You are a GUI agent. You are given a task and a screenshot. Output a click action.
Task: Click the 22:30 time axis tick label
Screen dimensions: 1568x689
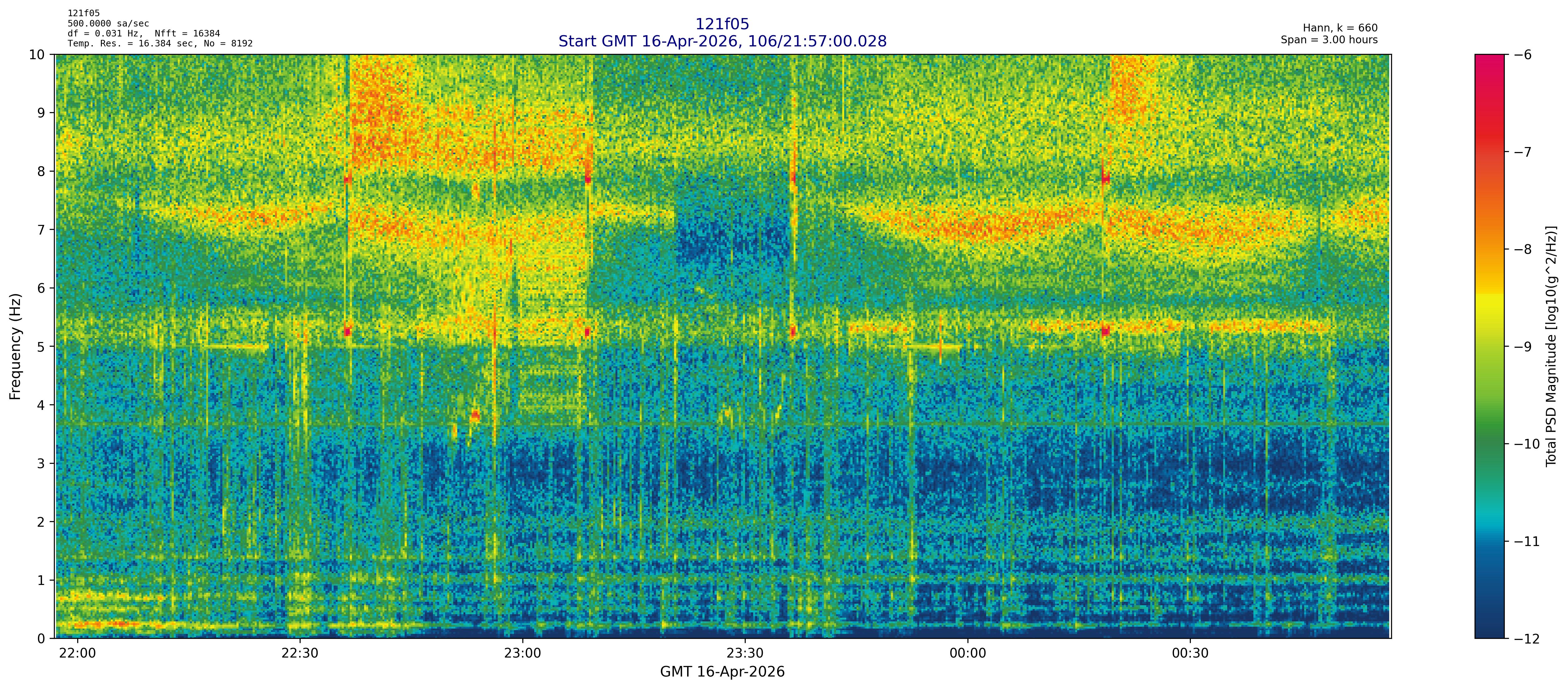click(x=299, y=654)
